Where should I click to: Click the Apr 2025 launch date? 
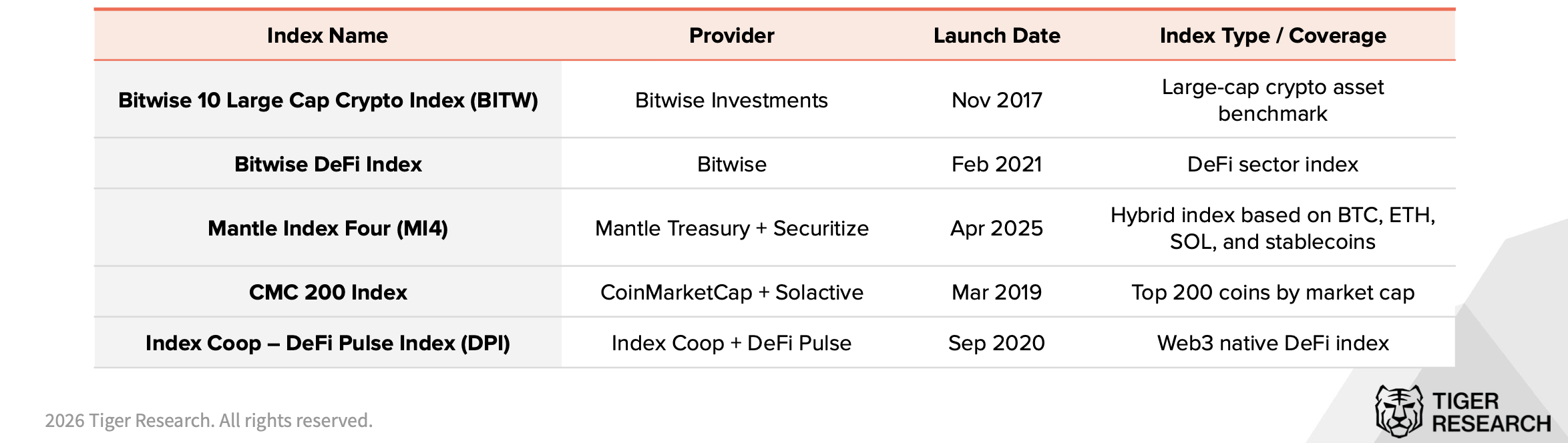996,228
